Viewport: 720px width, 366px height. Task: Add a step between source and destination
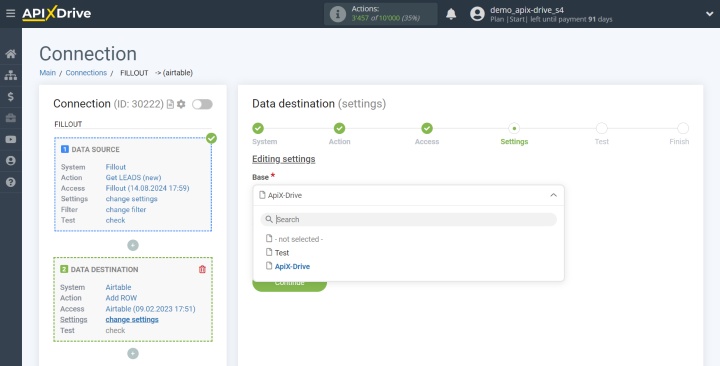[133, 245]
